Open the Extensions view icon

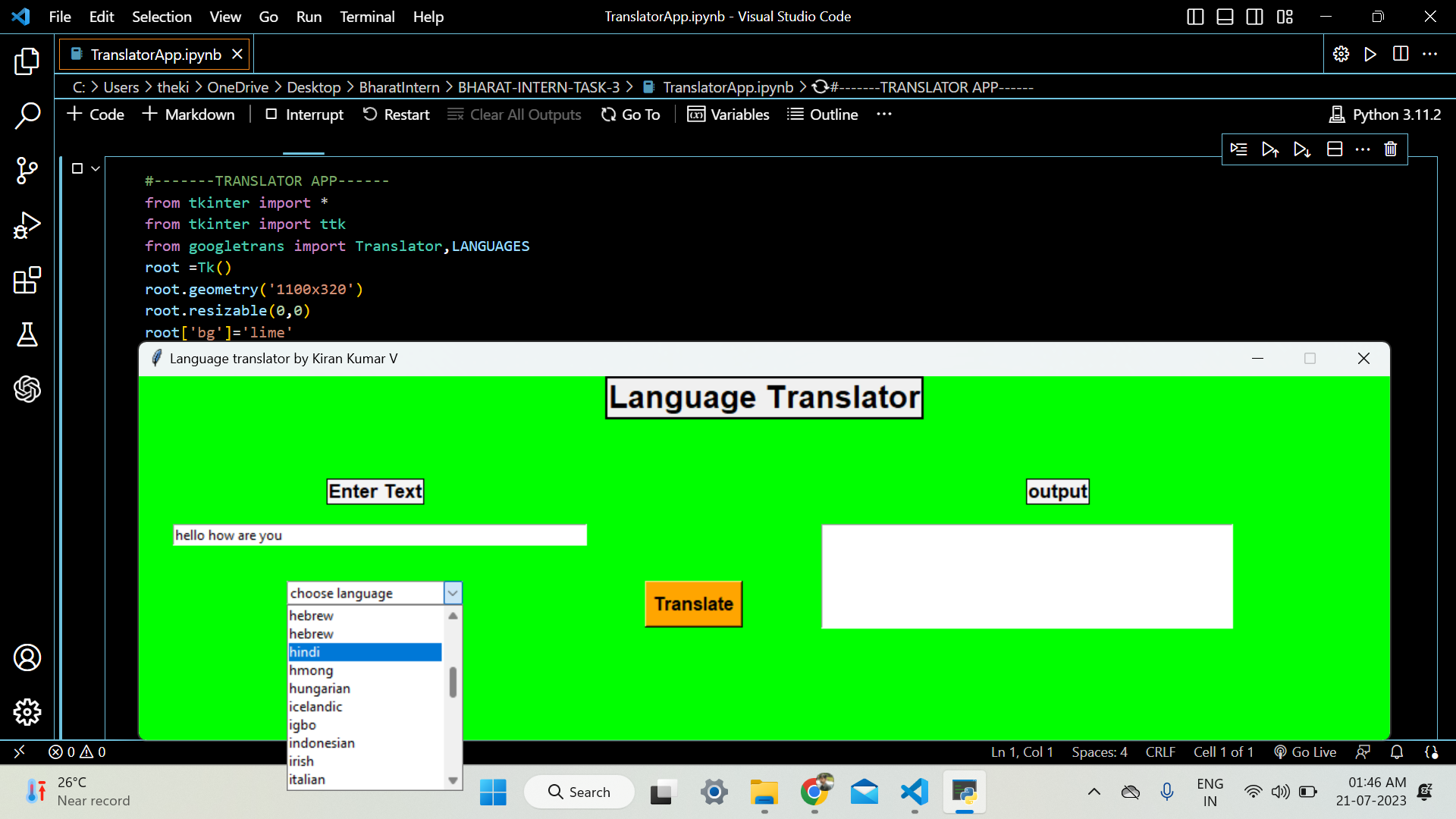coord(27,281)
